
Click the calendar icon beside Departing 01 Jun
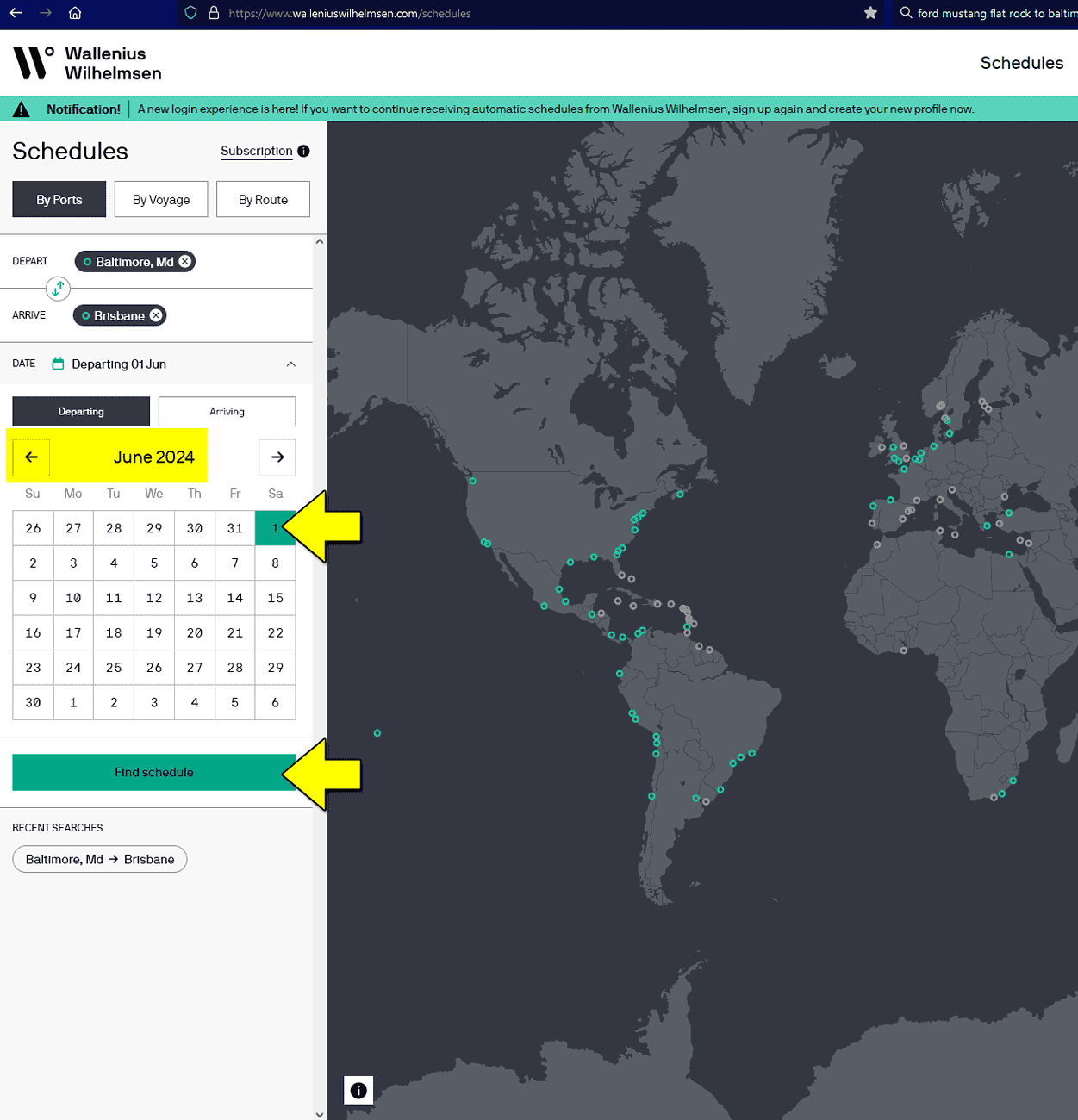(58, 364)
